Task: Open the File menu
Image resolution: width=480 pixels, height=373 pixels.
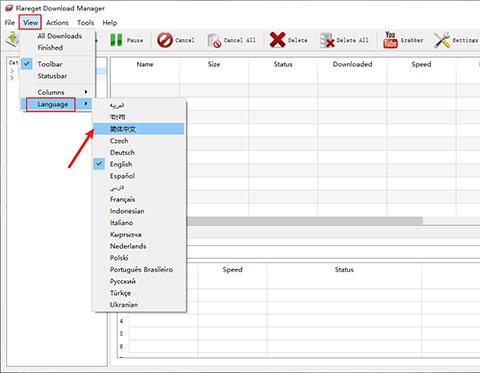Action: click(x=10, y=23)
